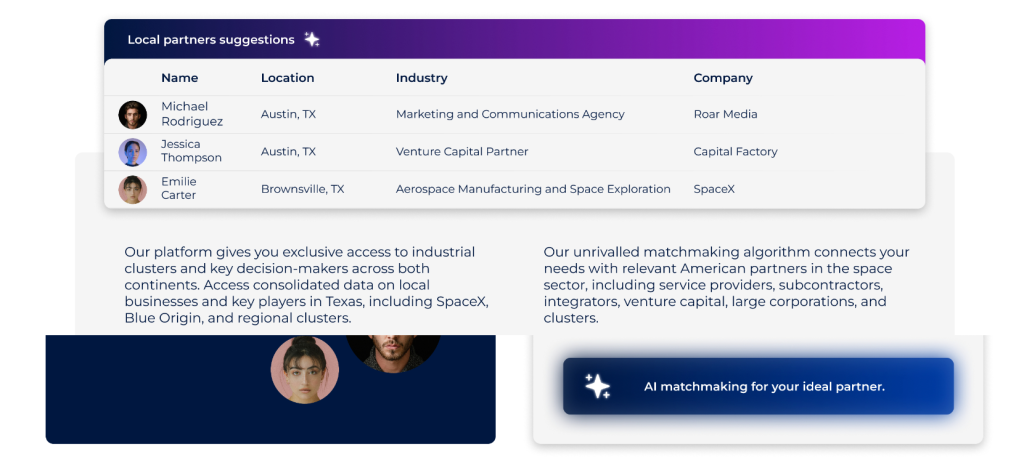Viewport: 1024px width, 457px height.
Task: Click the woman's round portrait on dark panel
Action: (305, 369)
